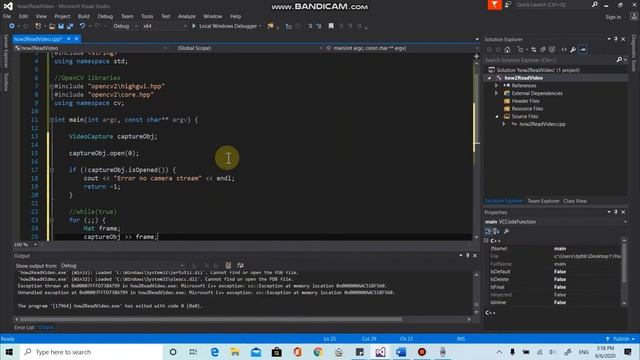Click the Type here to search box
640x360 pixels.
click(91, 352)
